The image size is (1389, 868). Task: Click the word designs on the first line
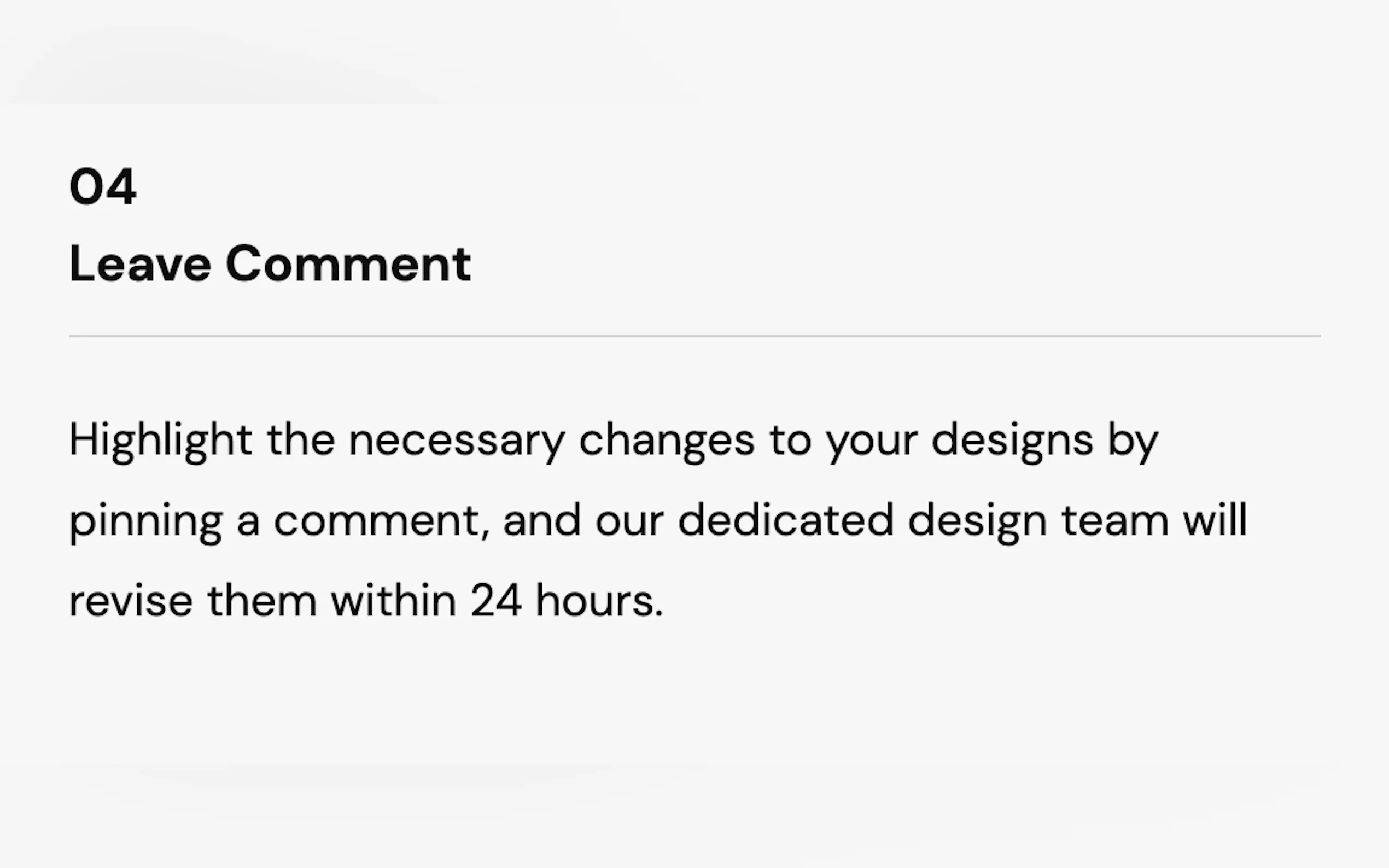[x=1012, y=441]
